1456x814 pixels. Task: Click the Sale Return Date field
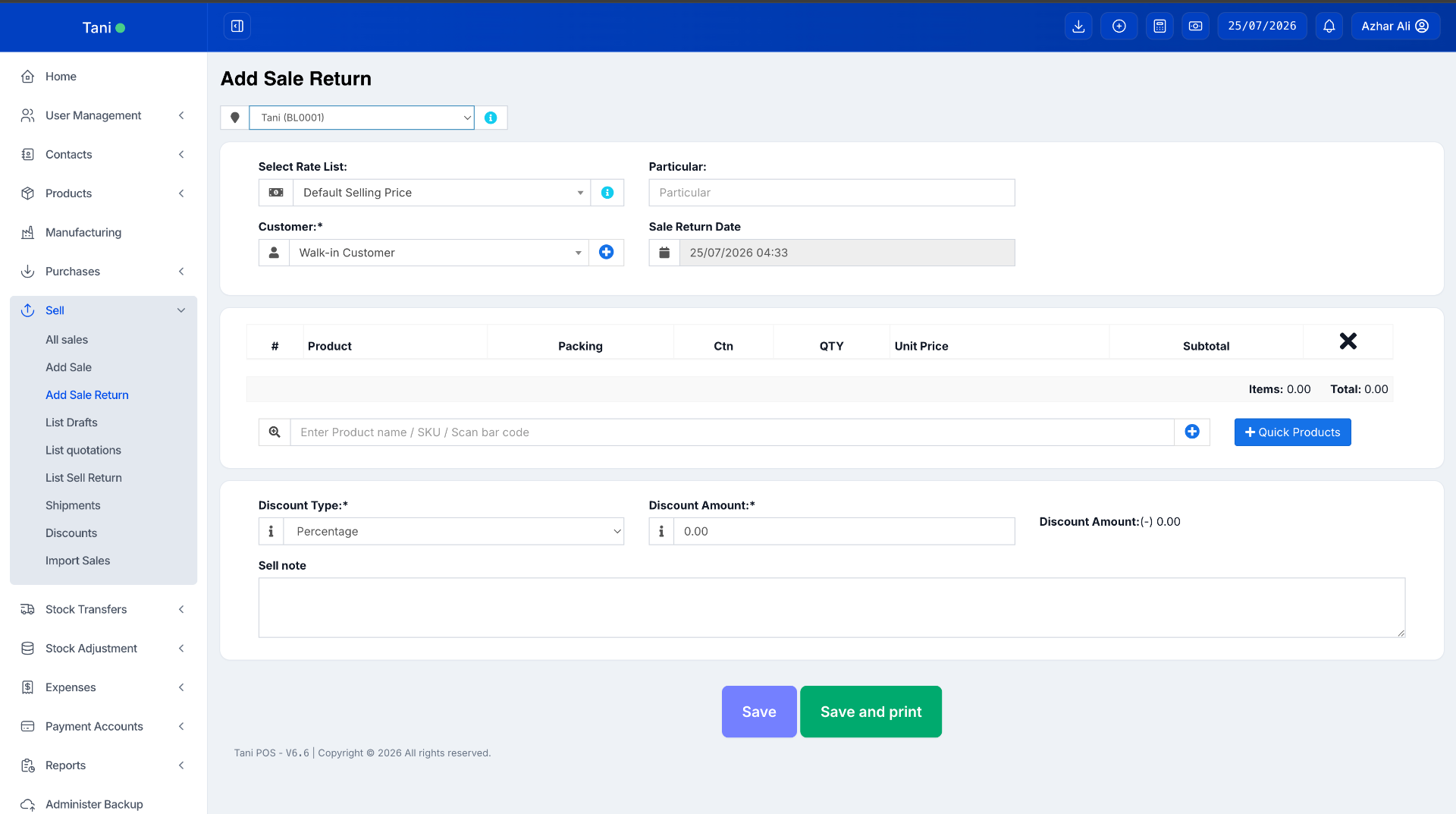click(847, 253)
